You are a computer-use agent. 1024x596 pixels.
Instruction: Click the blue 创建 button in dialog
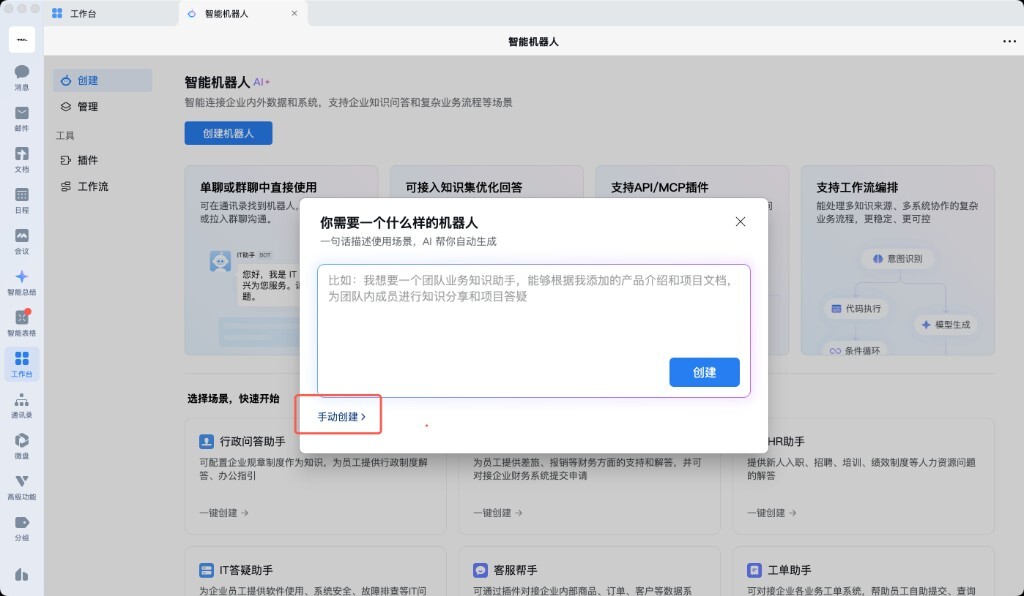click(x=704, y=372)
